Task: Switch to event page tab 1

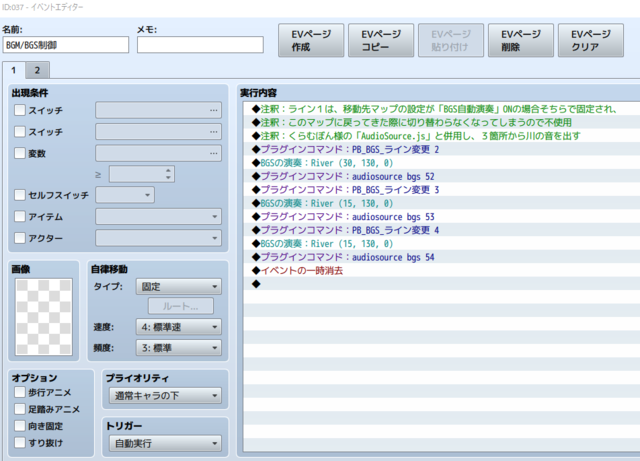Action: point(13,70)
